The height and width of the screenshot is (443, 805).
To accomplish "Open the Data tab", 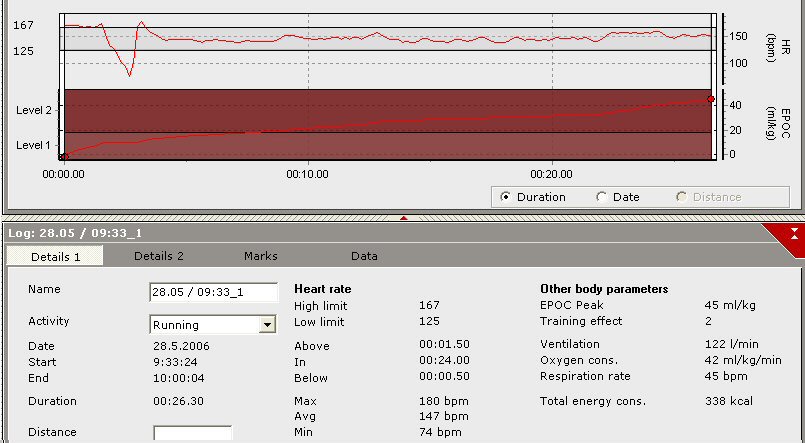I will (364, 256).
